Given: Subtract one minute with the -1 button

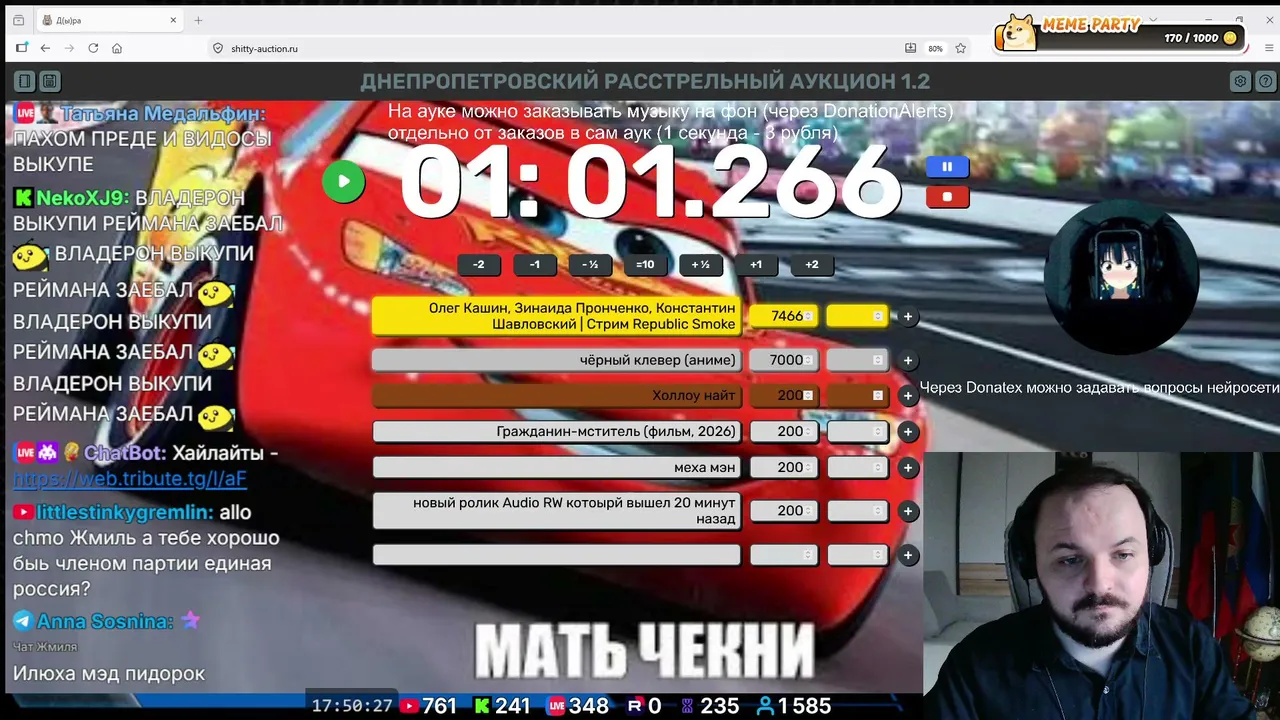Looking at the screenshot, I should 534,265.
